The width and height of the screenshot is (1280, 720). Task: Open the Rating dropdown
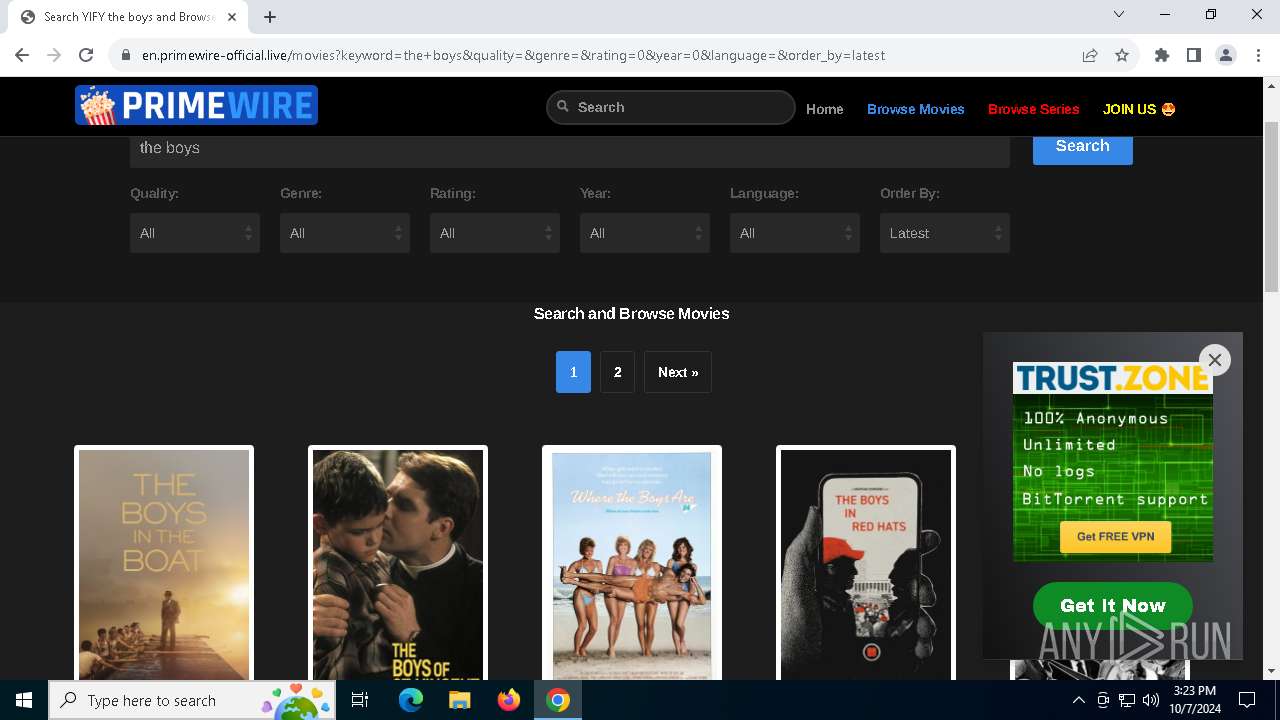pyautogui.click(x=495, y=233)
